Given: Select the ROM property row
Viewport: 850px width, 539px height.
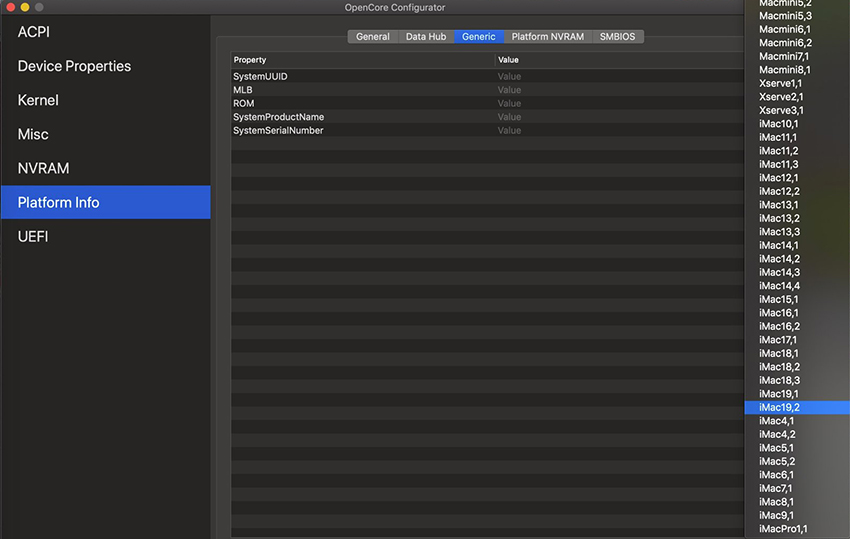Looking at the screenshot, I should [x=487, y=104].
